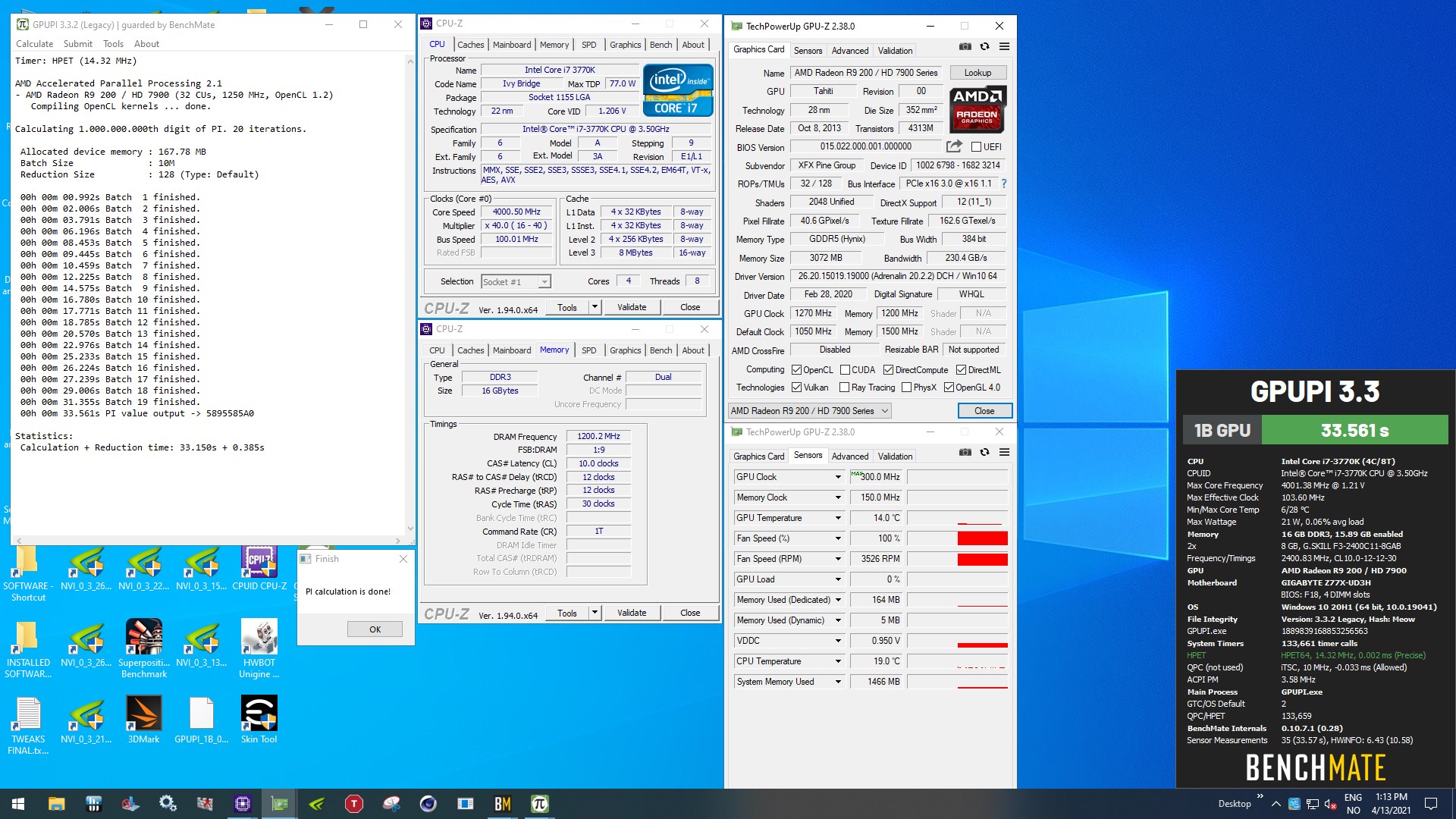1456x819 pixels.
Task: Open the INSTALLED SOFTWARE folder icon
Action: pyautogui.click(x=28, y=649)
